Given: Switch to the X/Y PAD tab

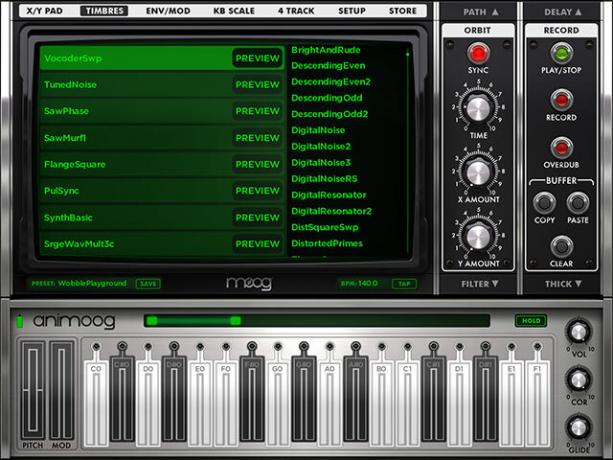Looking at the screenshot, I should [x=44, y=11].
